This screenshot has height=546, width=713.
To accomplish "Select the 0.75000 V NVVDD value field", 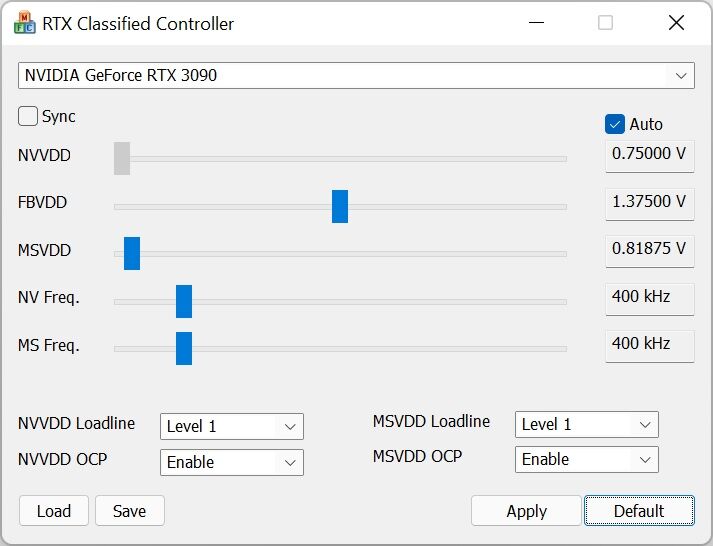I will point(649,156).
